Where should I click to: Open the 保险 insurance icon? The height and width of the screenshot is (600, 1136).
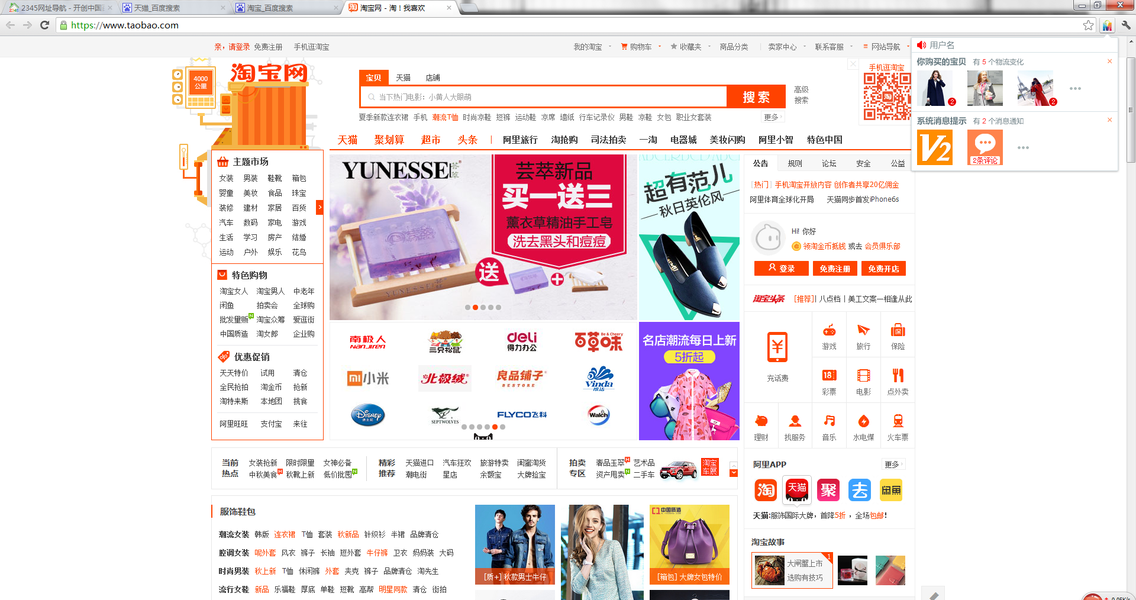898,330
